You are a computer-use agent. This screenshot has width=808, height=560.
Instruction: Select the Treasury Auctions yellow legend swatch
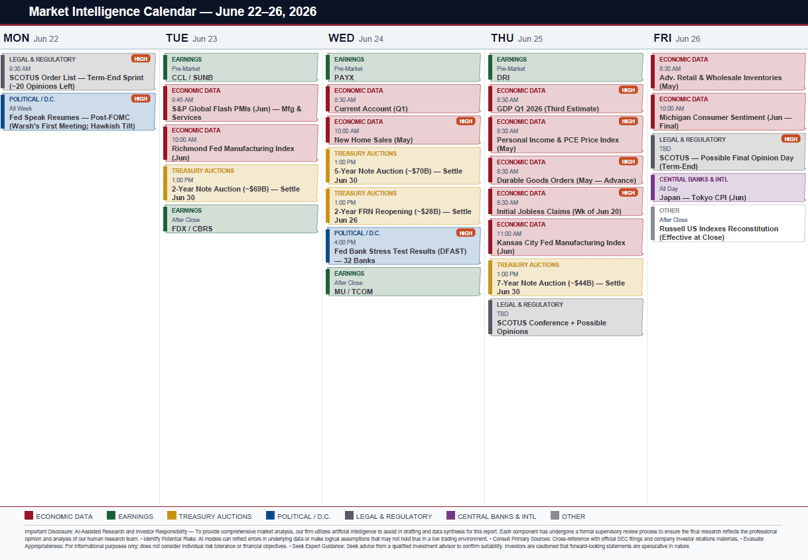coord(172,516)
